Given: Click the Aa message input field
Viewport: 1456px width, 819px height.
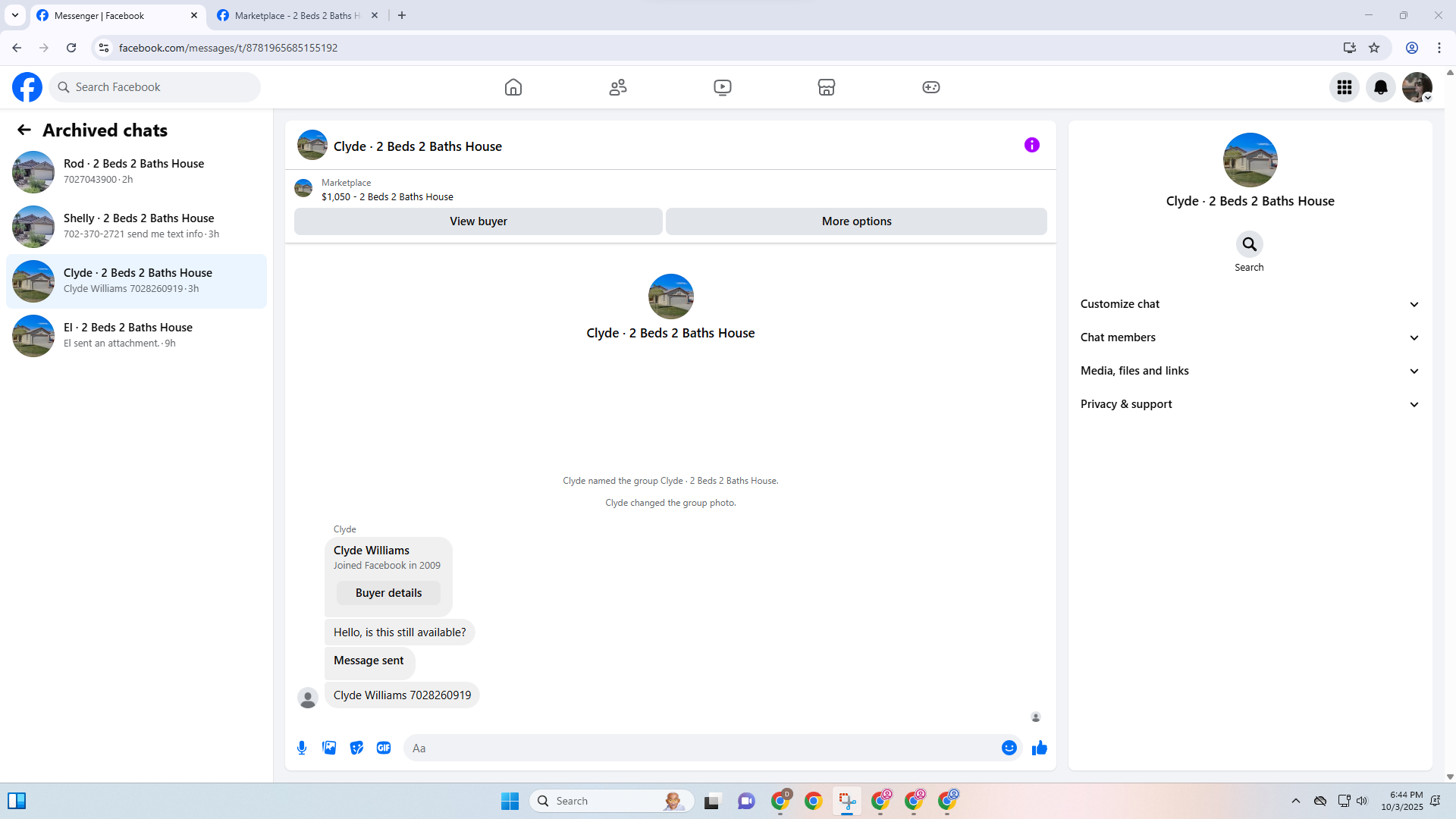Looking at the screenshot, I should pos(702,748).
